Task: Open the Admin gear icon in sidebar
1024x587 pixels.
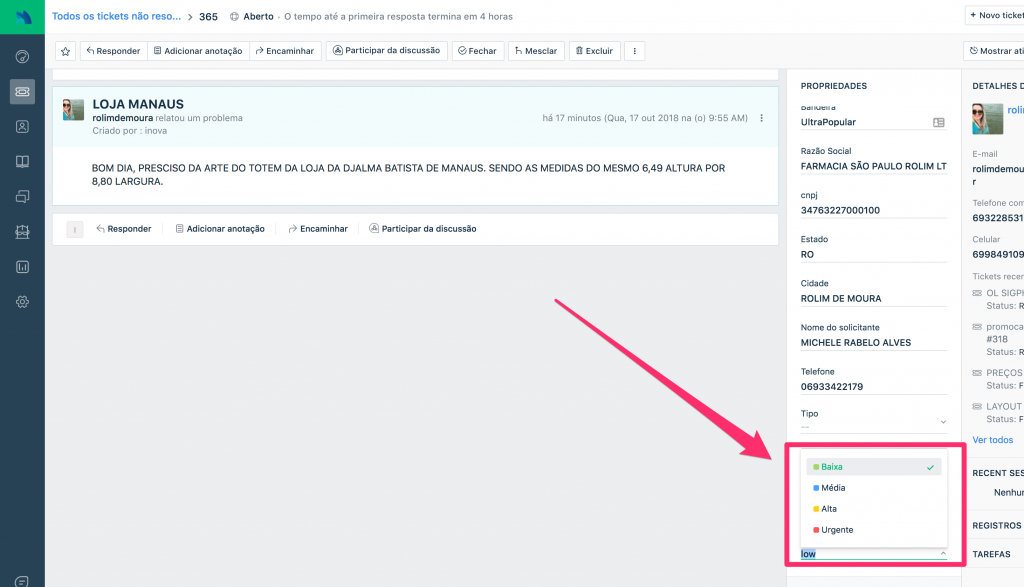Action: coord(22,302)
